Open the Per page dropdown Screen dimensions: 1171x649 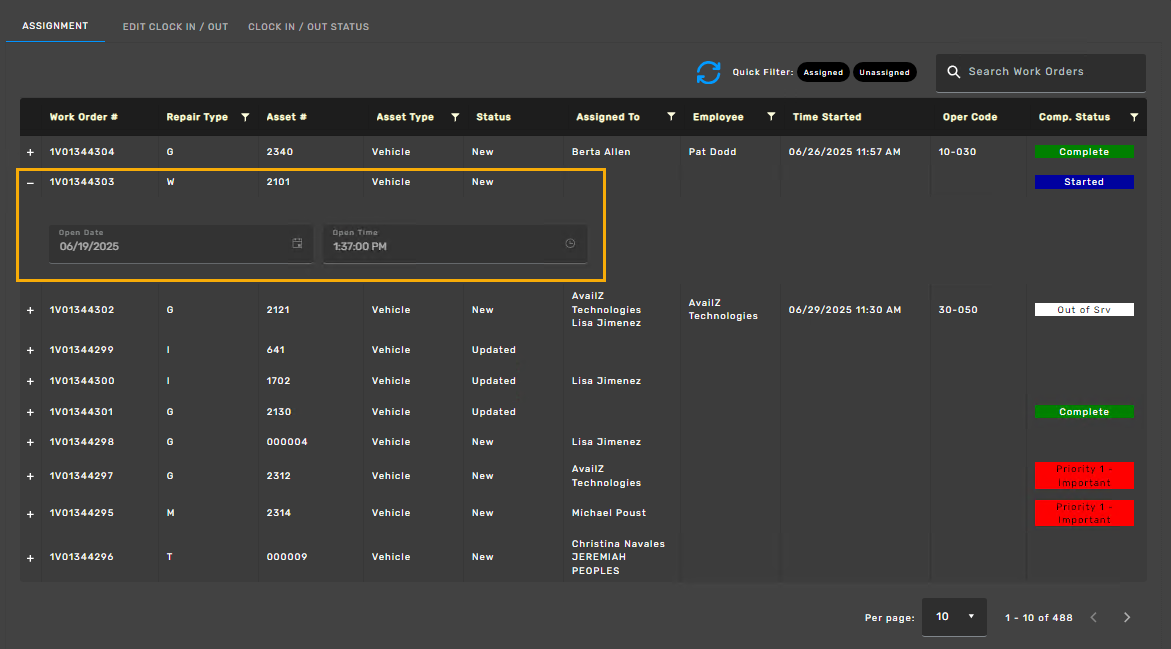[954, 617]
